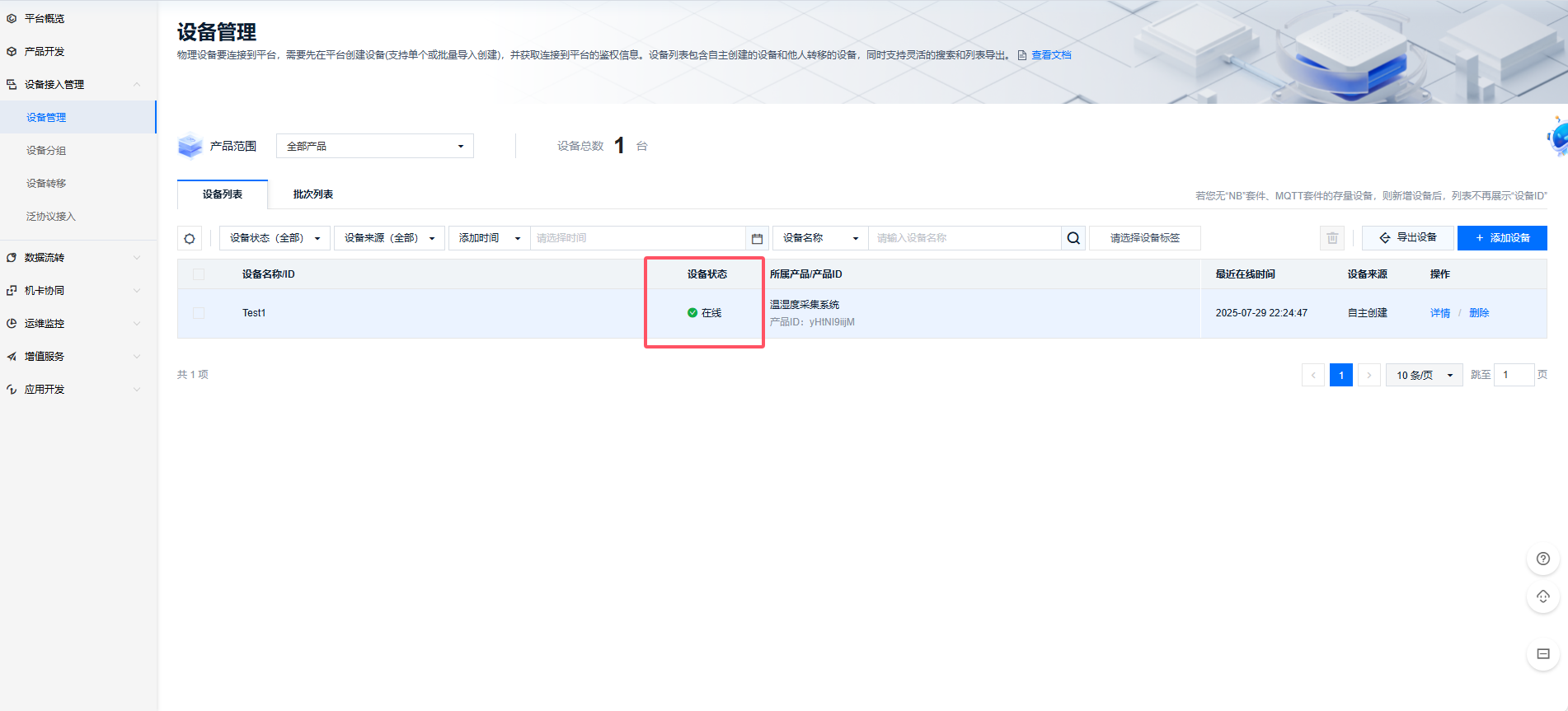Click the 添加设备 button

point(1502,238)
